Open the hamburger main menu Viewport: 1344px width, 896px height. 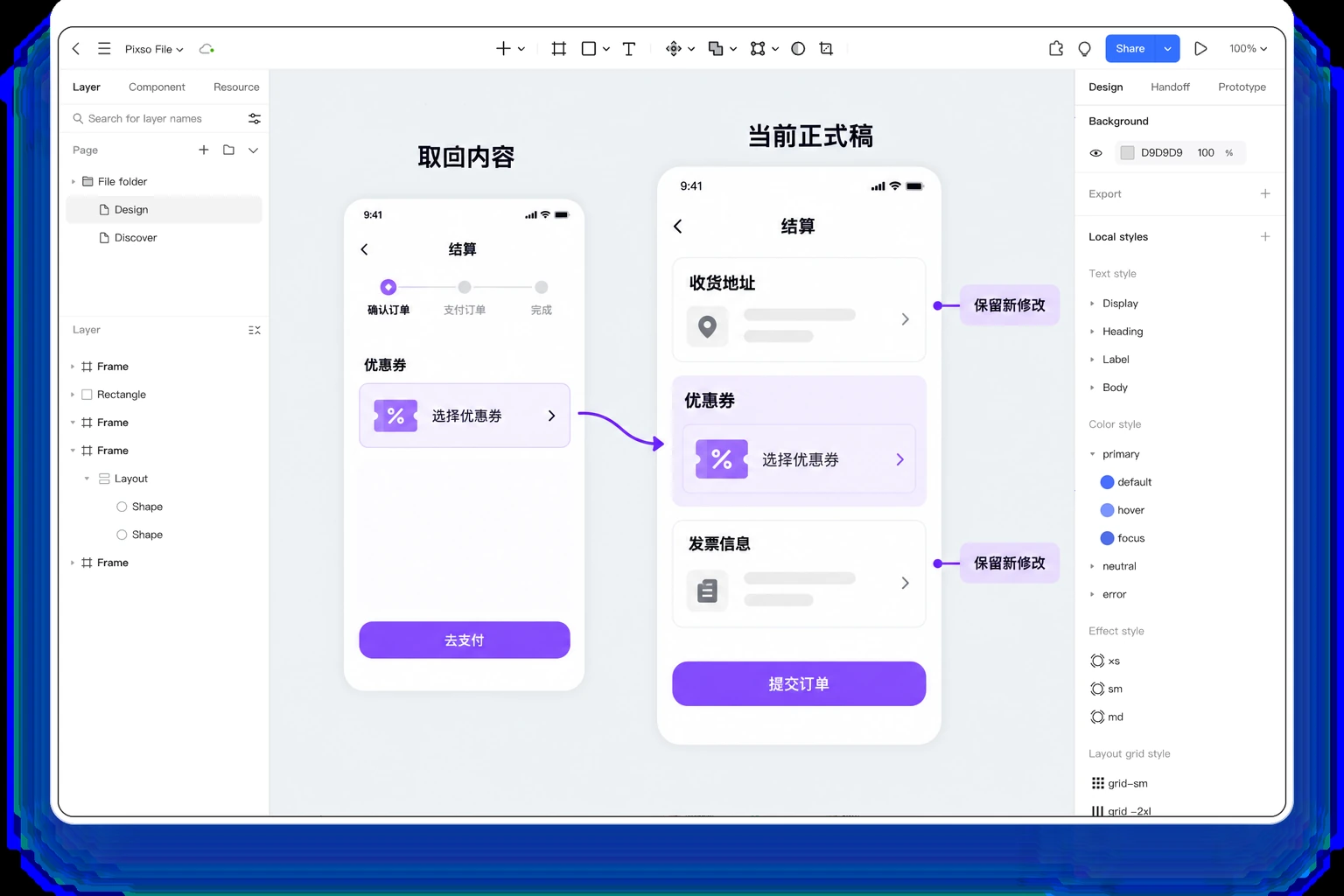[104, 49]
